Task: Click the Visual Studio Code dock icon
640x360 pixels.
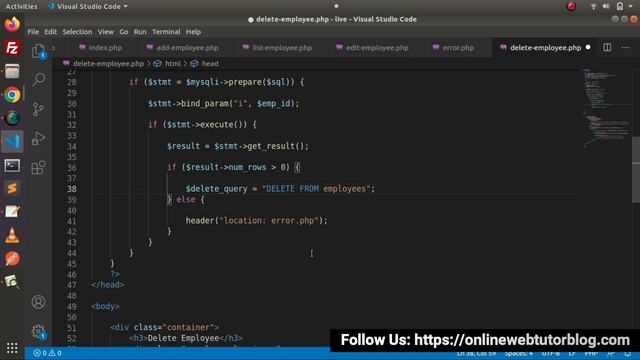Action: point(12,141)
